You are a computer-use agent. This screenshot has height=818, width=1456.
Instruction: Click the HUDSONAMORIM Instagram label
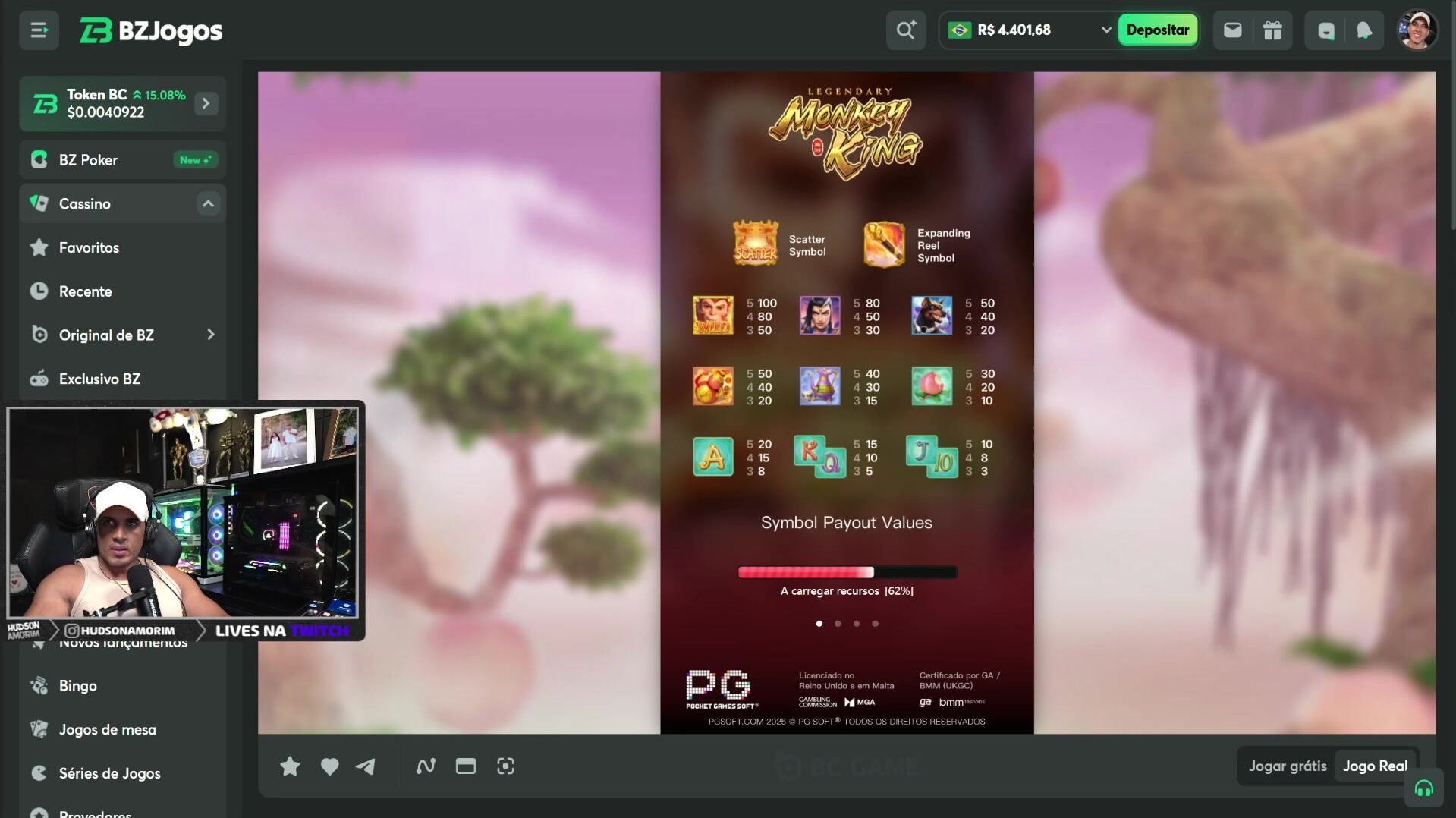(120, 631)
